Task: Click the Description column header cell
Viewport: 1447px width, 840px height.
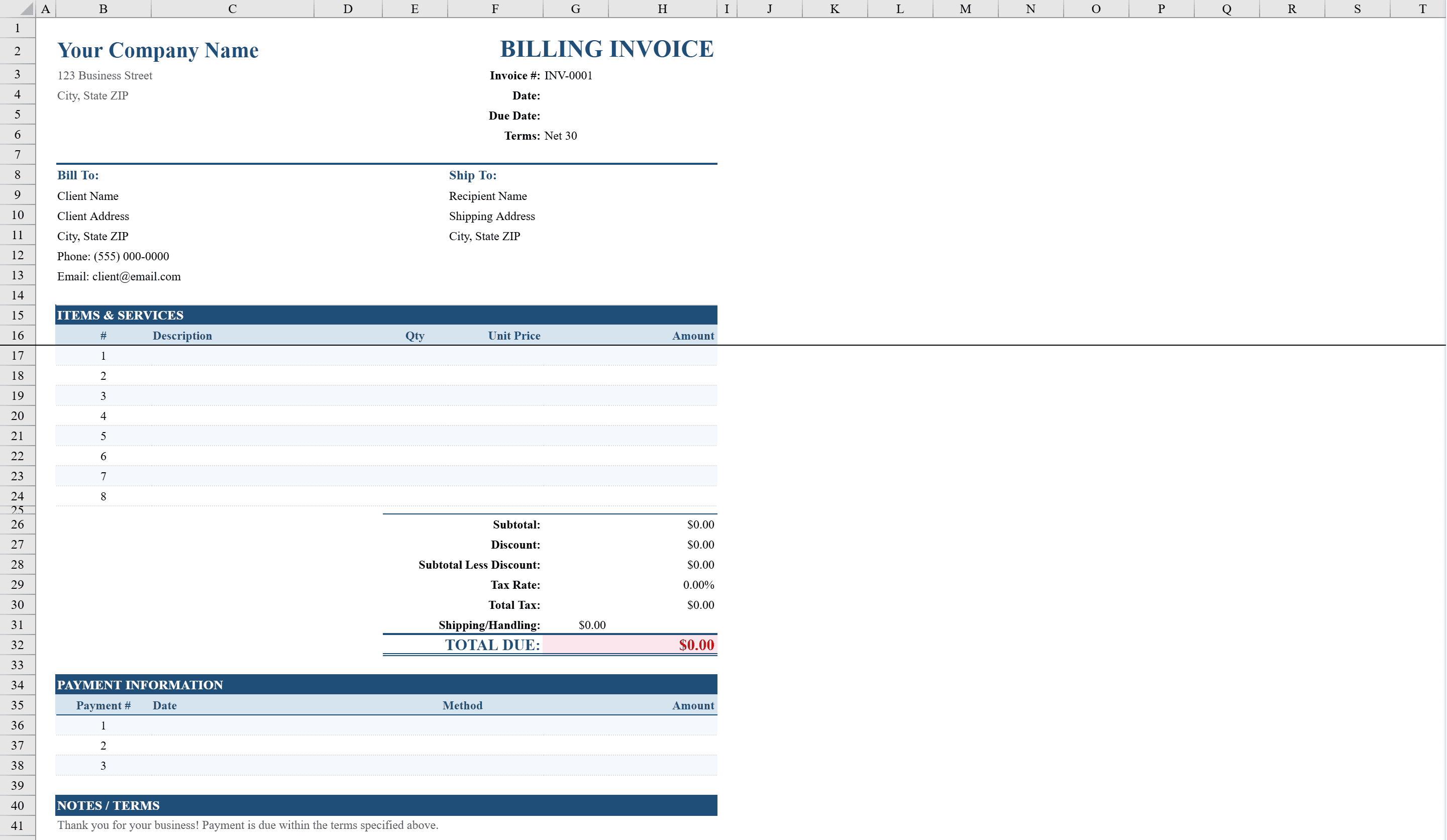Action: click(x=182, y=336)
